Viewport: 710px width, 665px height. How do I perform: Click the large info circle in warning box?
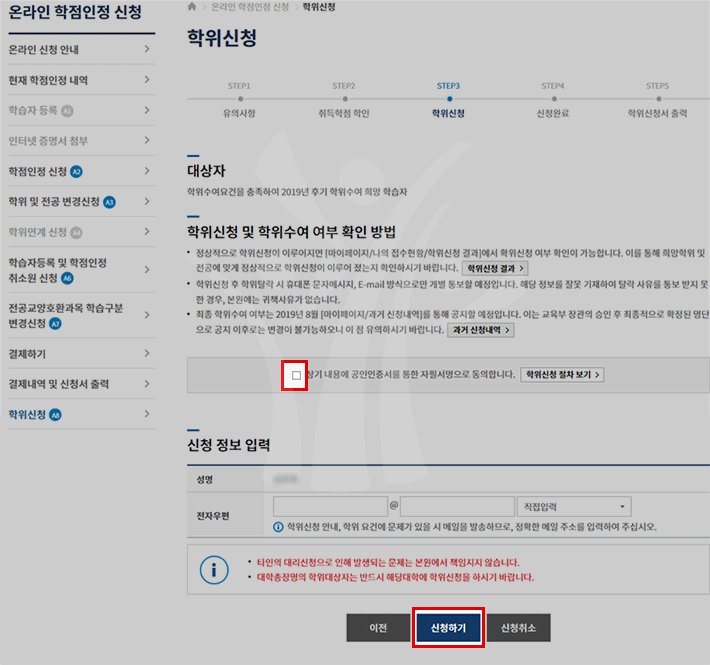tap(214, 570)
